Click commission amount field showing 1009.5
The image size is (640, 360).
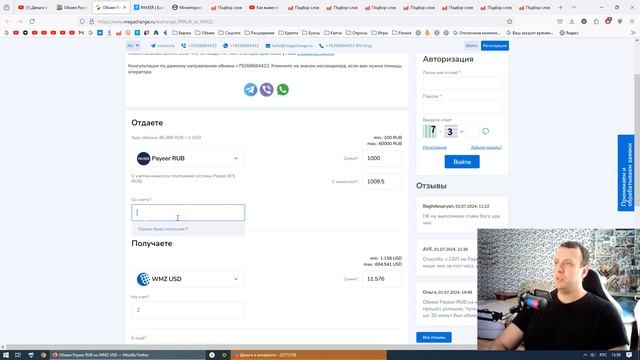[382, 182]
